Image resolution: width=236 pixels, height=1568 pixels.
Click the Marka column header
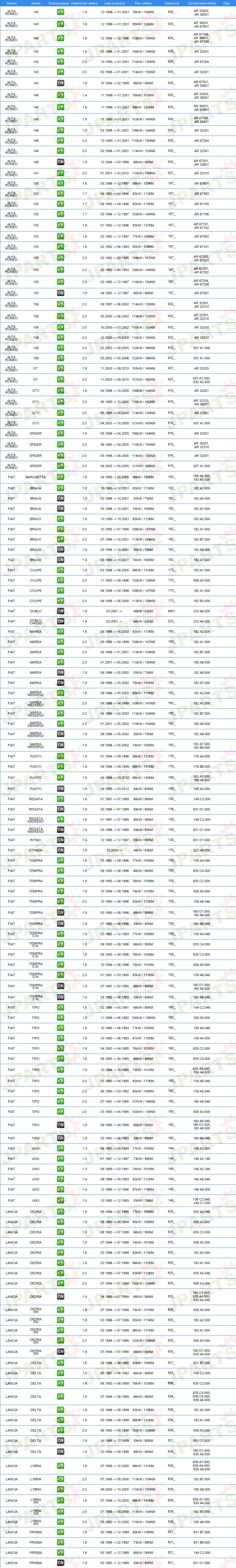click(11, 3)
